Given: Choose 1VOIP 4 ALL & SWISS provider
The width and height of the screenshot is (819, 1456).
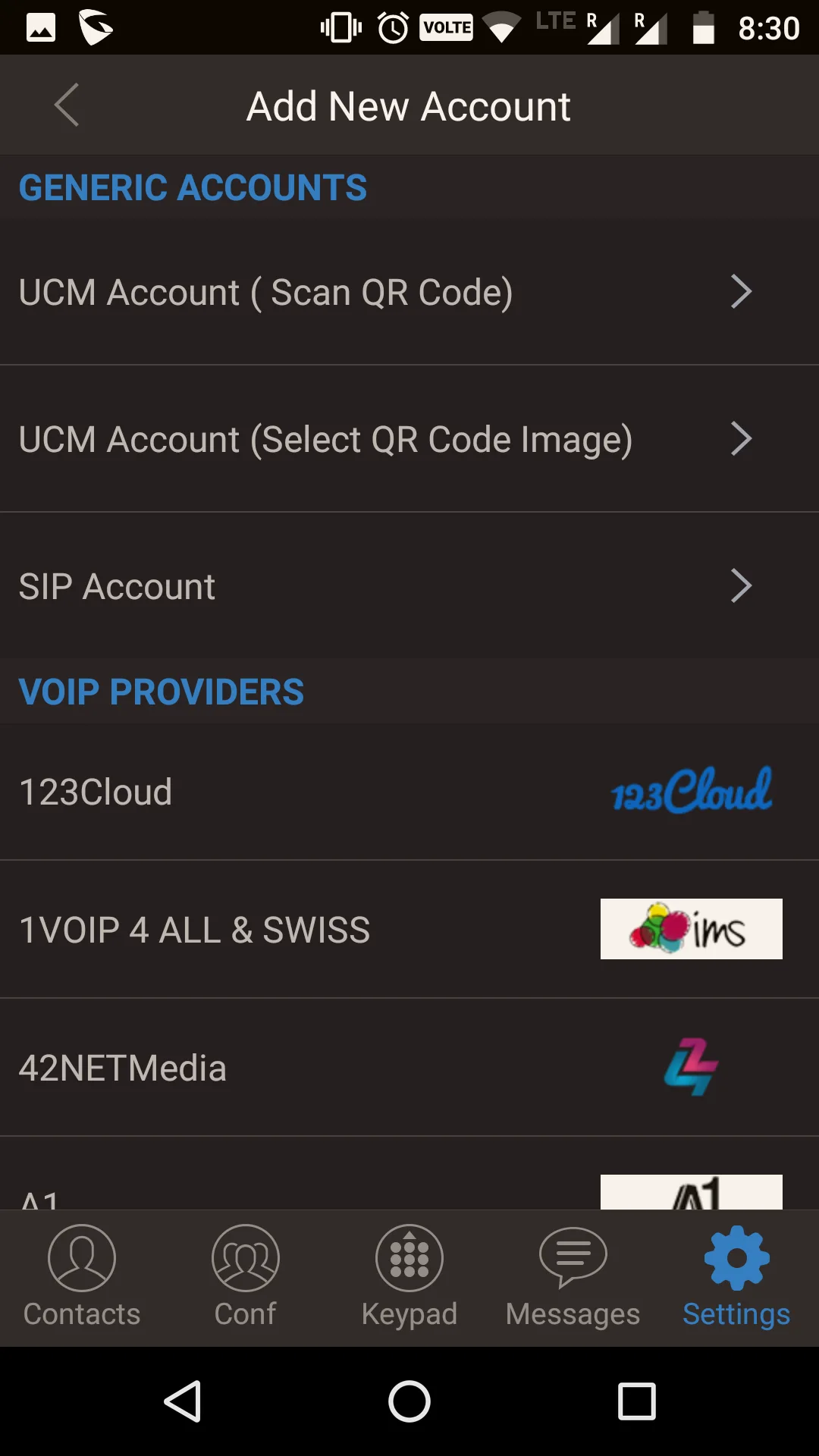Looking at the screenshot, I should click(x=194, y=930).
